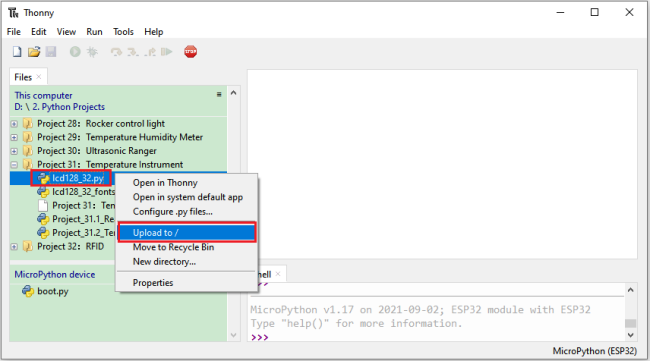Viewport: 650px width, 362px height.
Task: Select Upload to / in context menu
Action: pyautogui.click(x=187, y=233)
